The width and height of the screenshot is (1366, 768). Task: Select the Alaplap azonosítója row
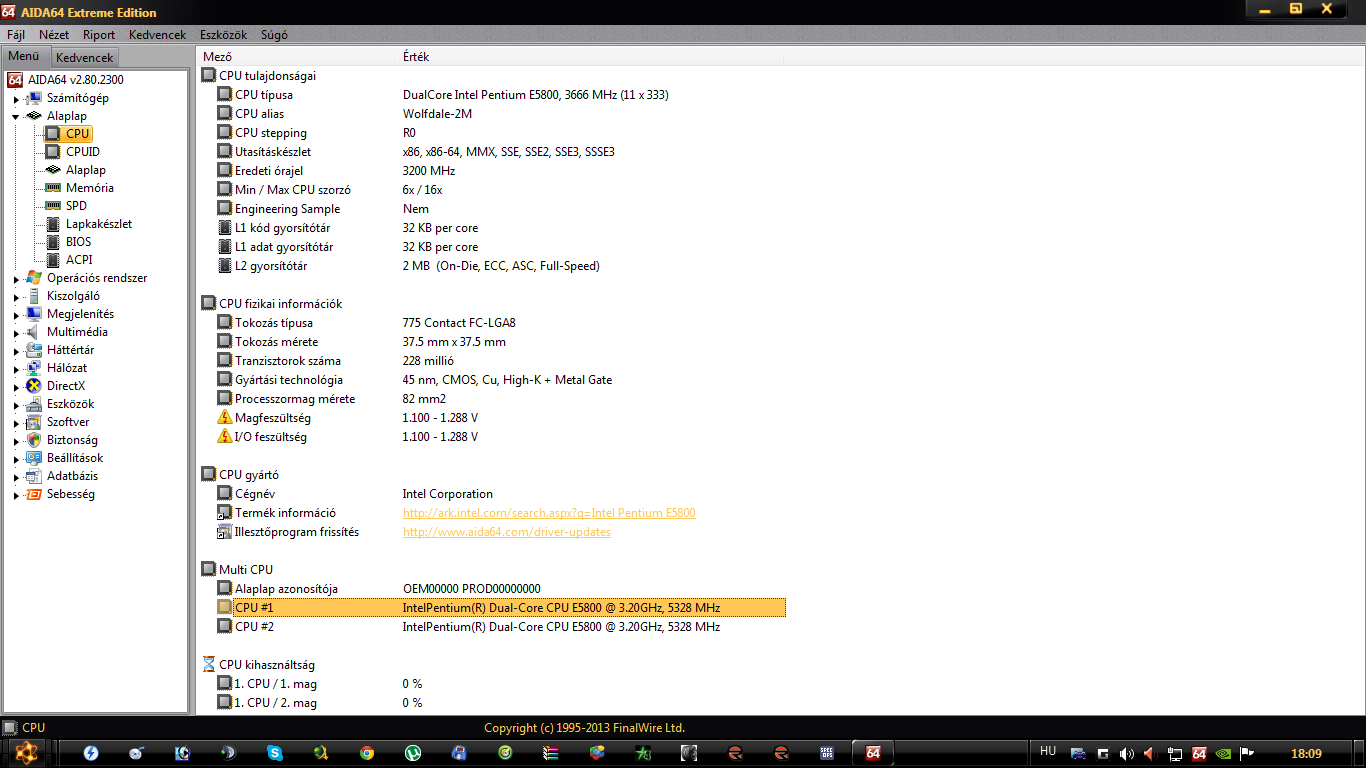pos(500,589)
